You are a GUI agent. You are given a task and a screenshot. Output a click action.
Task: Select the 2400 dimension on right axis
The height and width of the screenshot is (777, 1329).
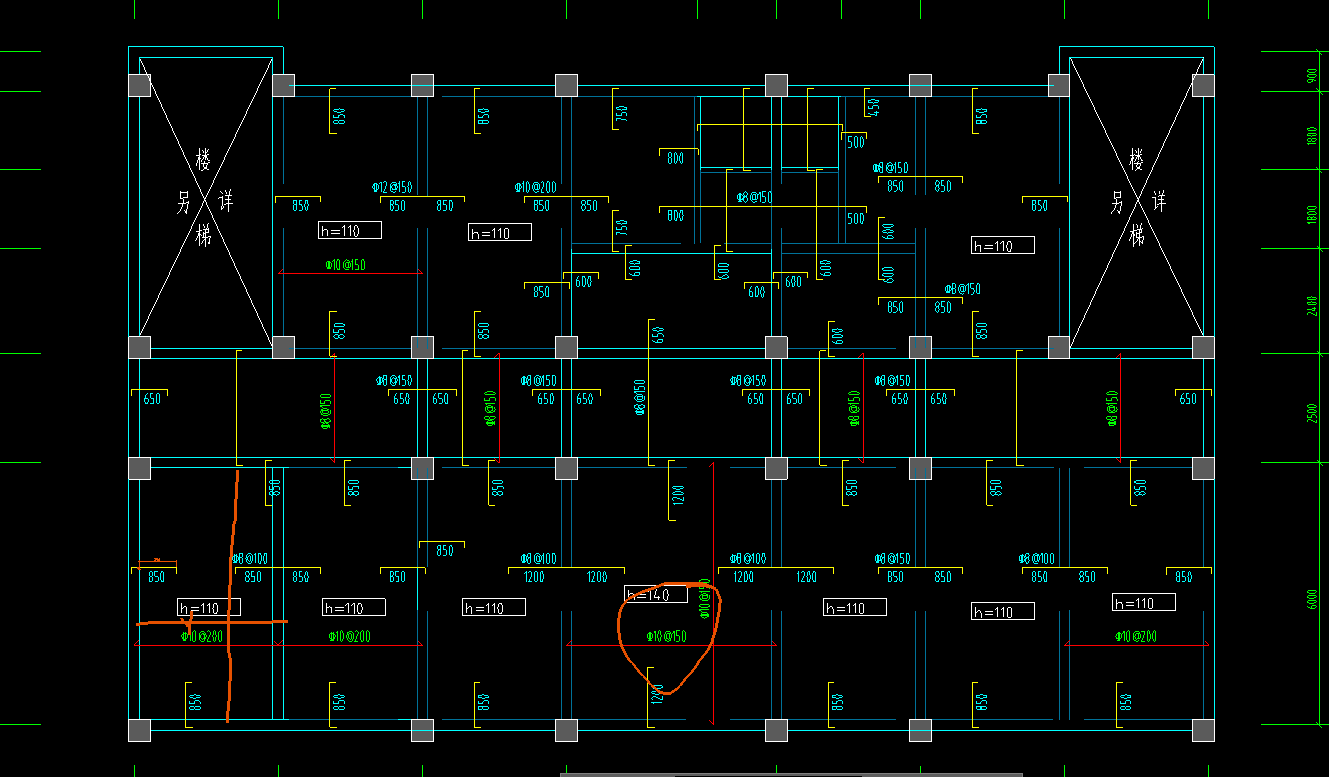click(x=1312, y=306)
